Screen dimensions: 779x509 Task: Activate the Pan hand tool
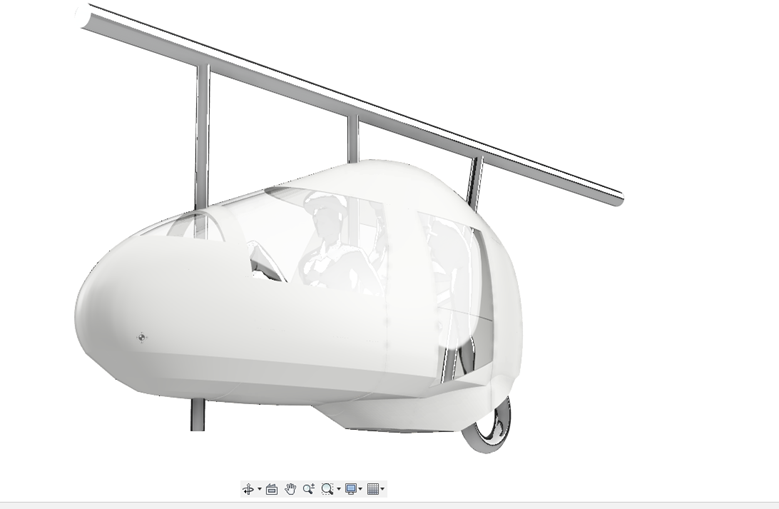[290, 489]
